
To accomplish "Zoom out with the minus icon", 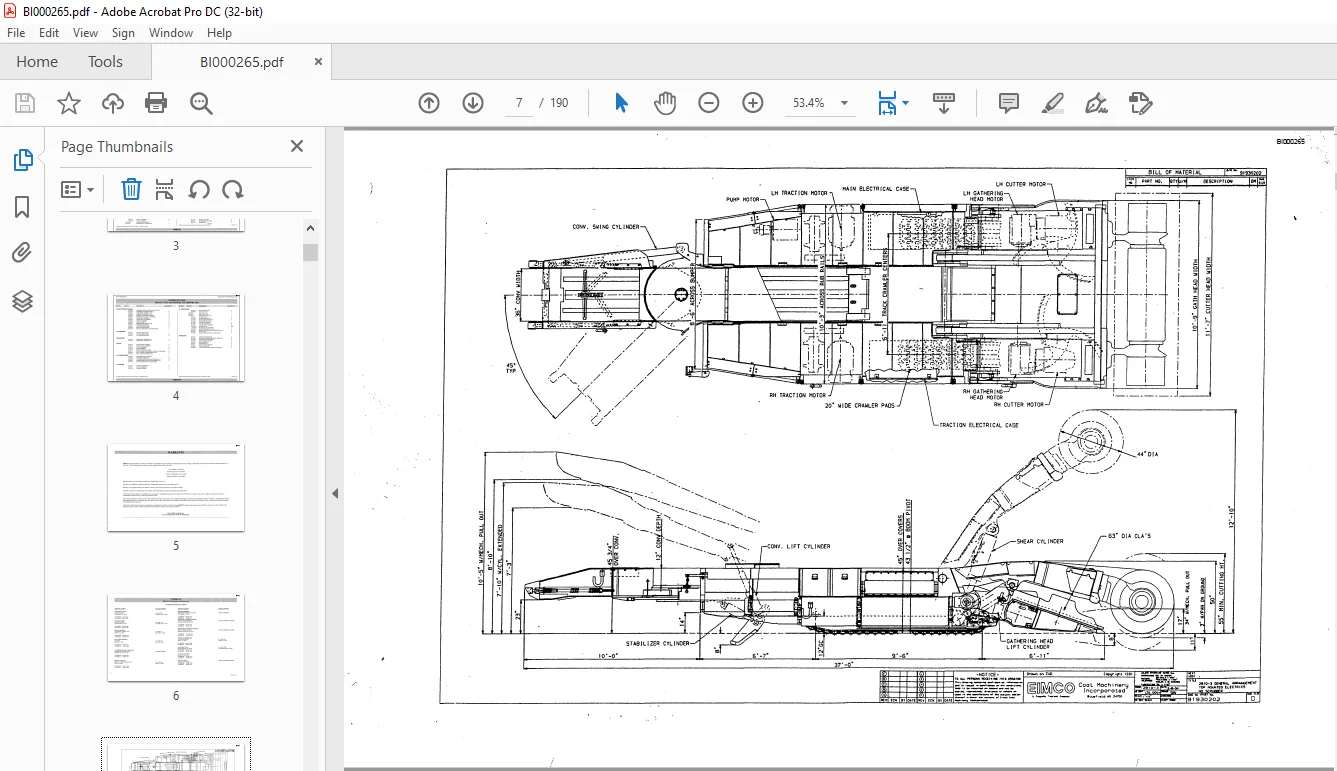I will pyautogui.click(x=709, y=103).
